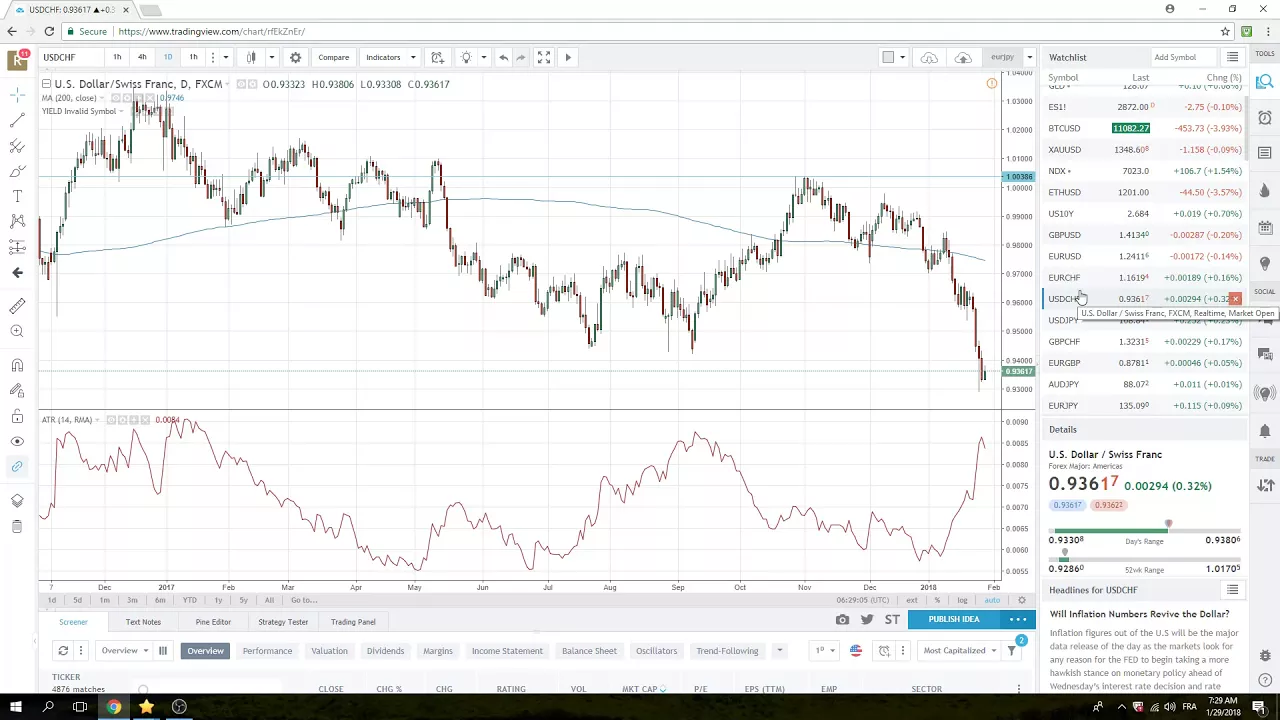Select Performance screener tab
The width and height of the screenshot is (1280, 720).
point(267,651)
